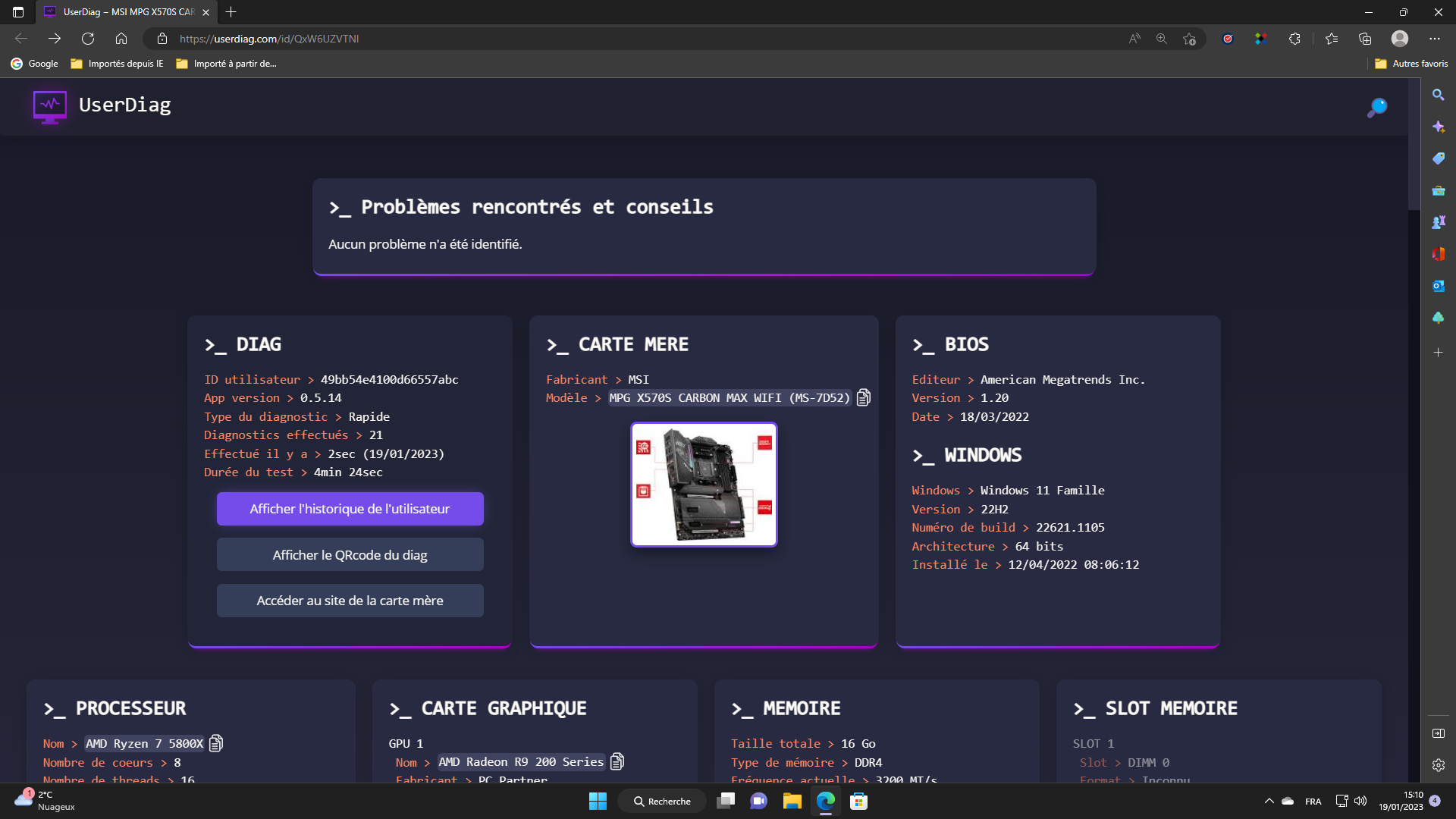Image resolution: width=1456 pixels, height=819 pixels.
Task: Click the American Megatrends Inc. text
Action: tap(1062, 380)
